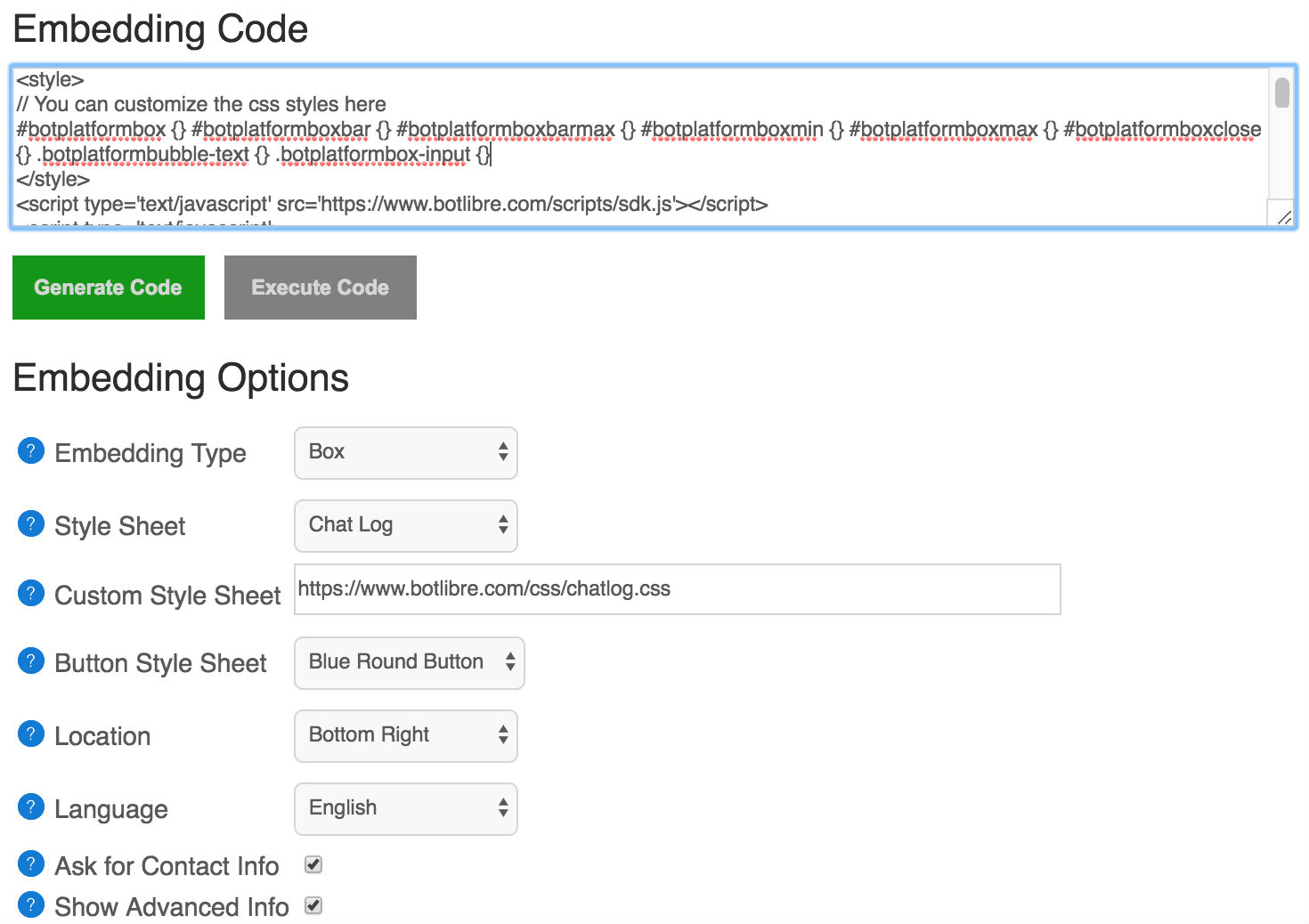Open help for Ask for Contact Info
The width and height of the screenshot is (1309, 924).
click(x=30, y=863)
